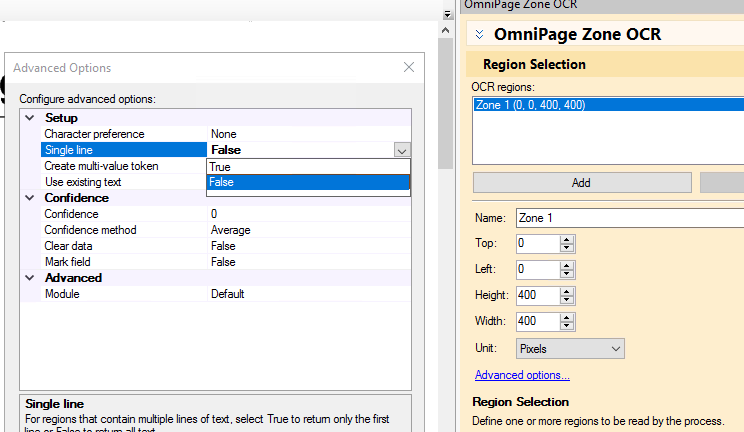
Task: Collapse the OmniPage Zone OCR panel chevron
Action: tap(479, 34)
